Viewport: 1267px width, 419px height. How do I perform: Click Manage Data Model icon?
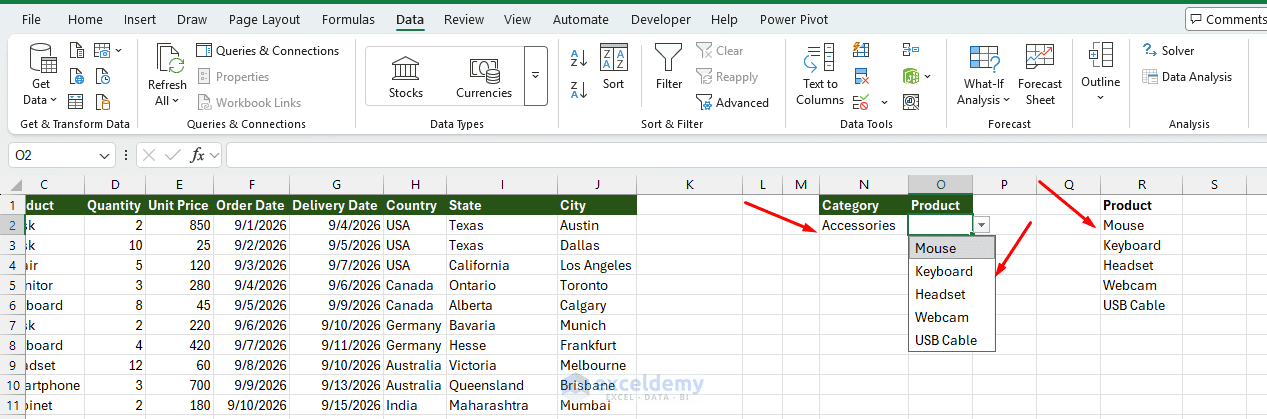(x=910, y=76)
